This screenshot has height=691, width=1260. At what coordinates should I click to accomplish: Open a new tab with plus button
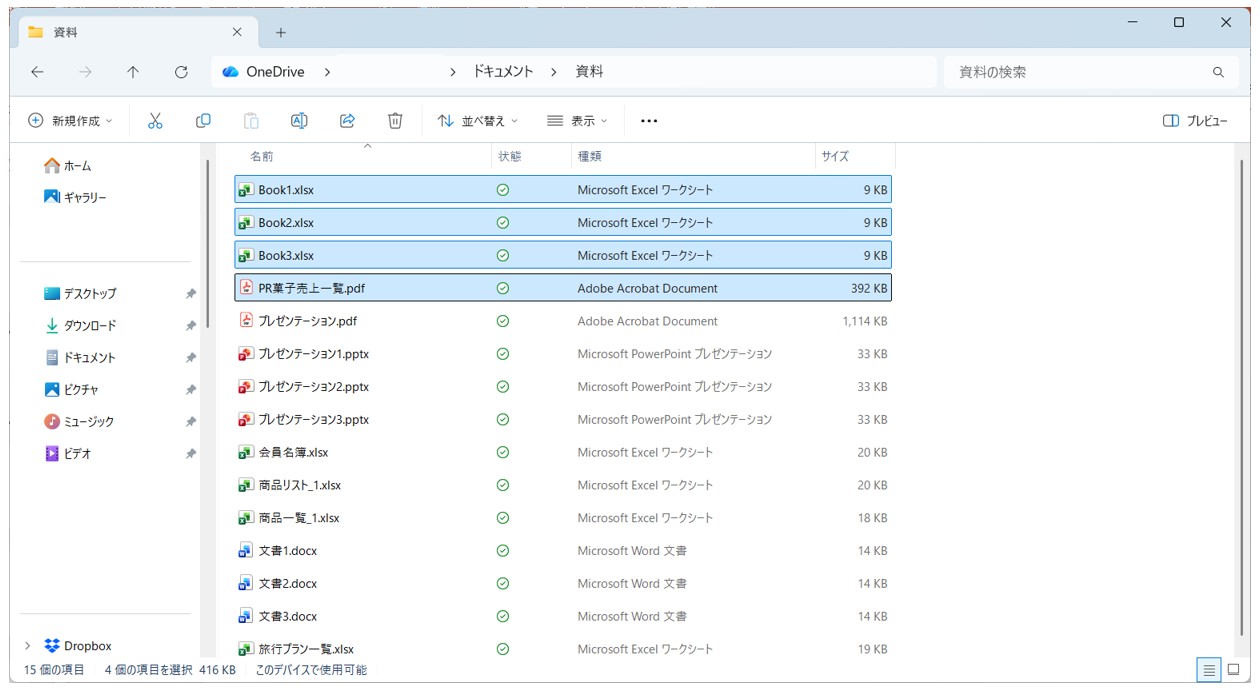pos(281,33)
